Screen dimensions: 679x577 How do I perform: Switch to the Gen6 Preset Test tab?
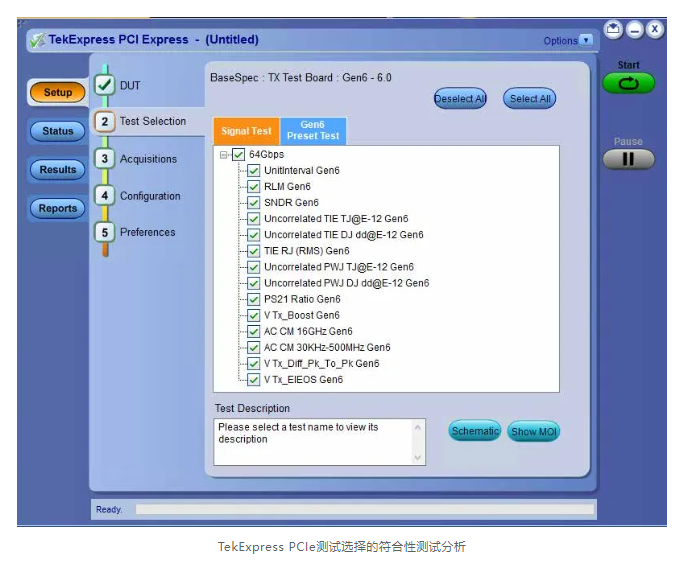(x=312, y=131)
